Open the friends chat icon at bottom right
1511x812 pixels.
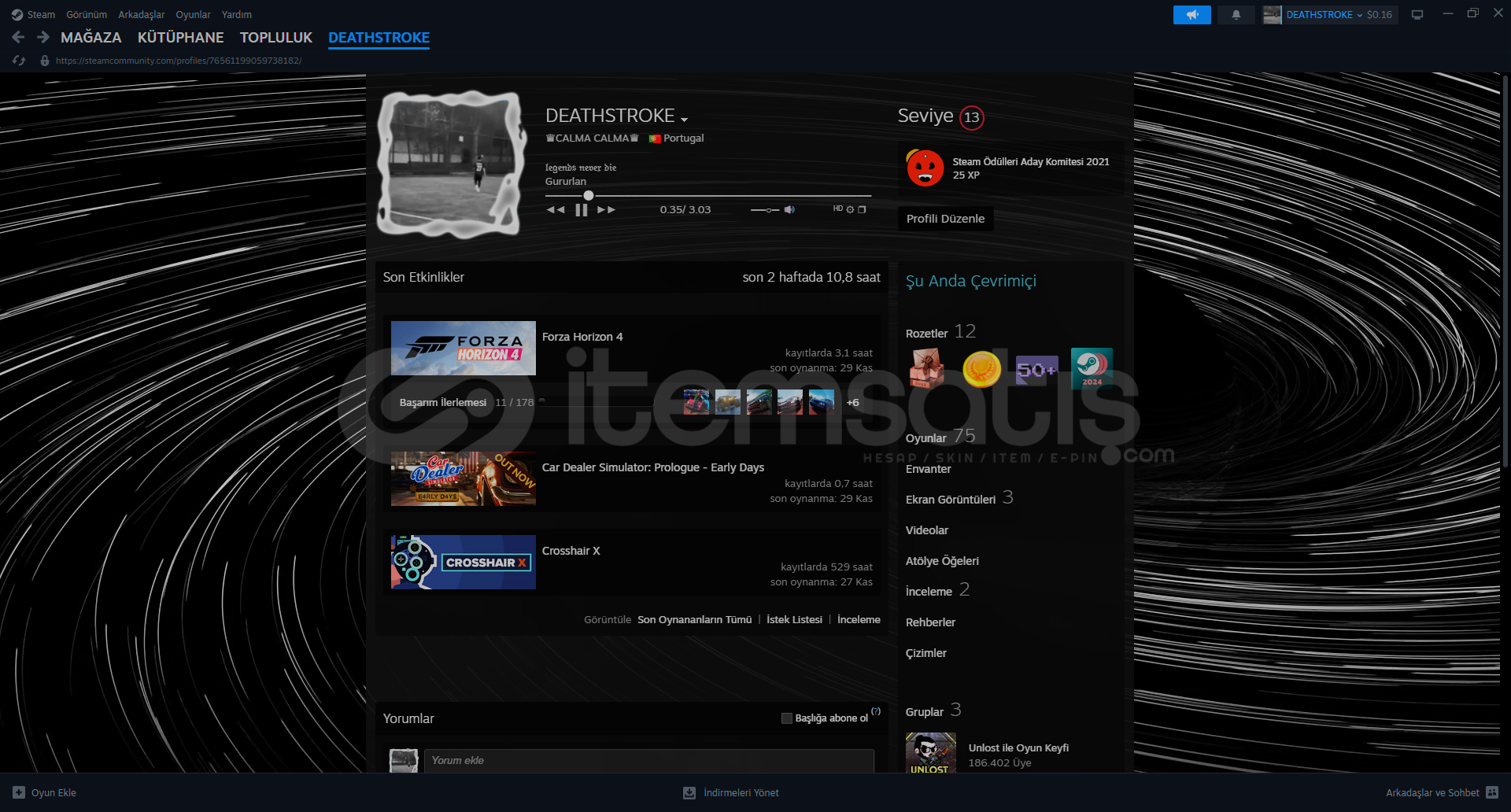pyautogui.click(x=1492, y=792)
